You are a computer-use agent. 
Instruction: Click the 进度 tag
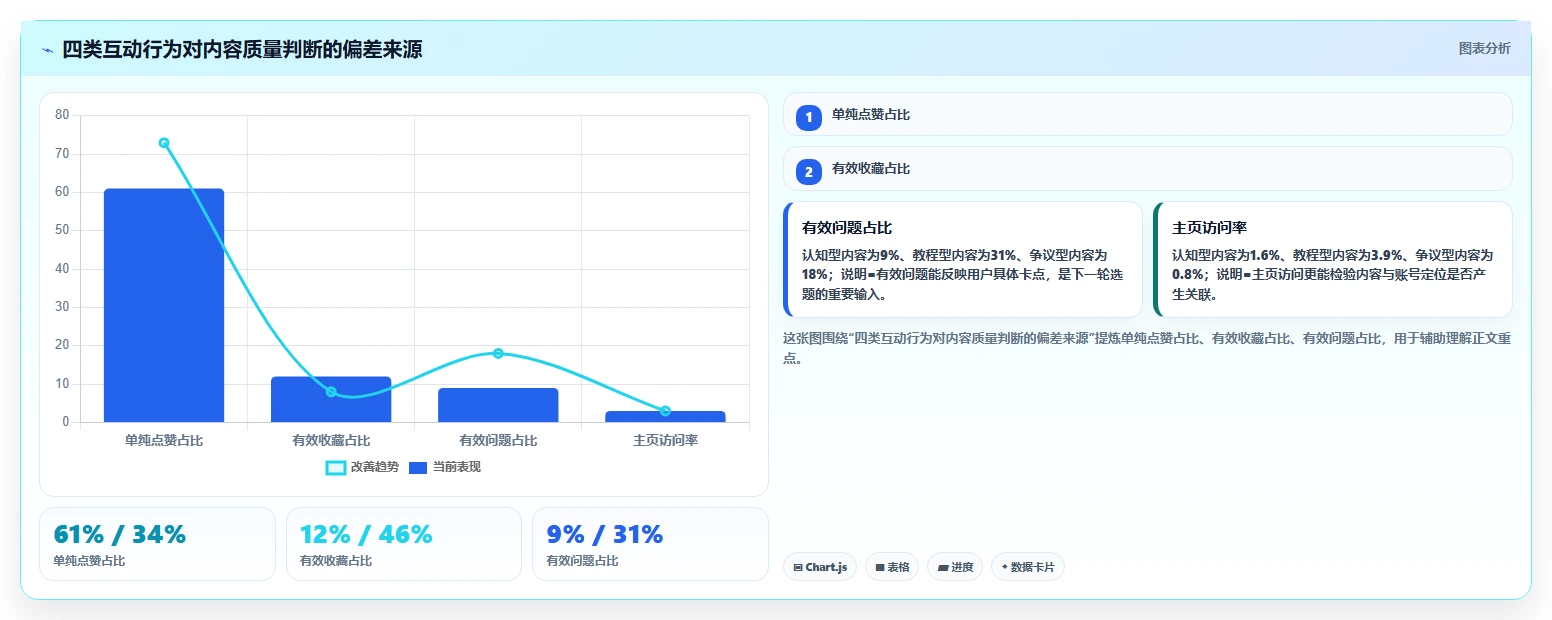coord(955,567)
